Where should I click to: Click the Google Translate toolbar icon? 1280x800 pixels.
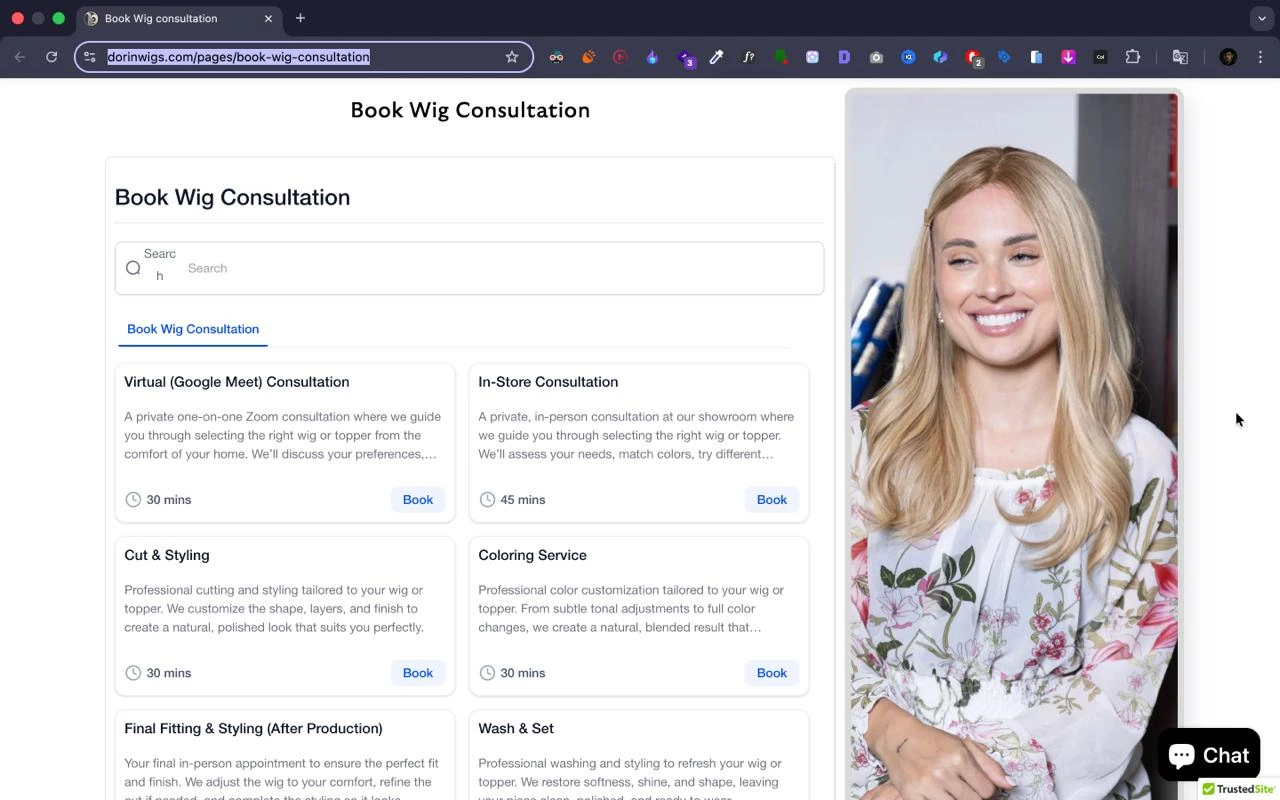[x=1180, y=57]
